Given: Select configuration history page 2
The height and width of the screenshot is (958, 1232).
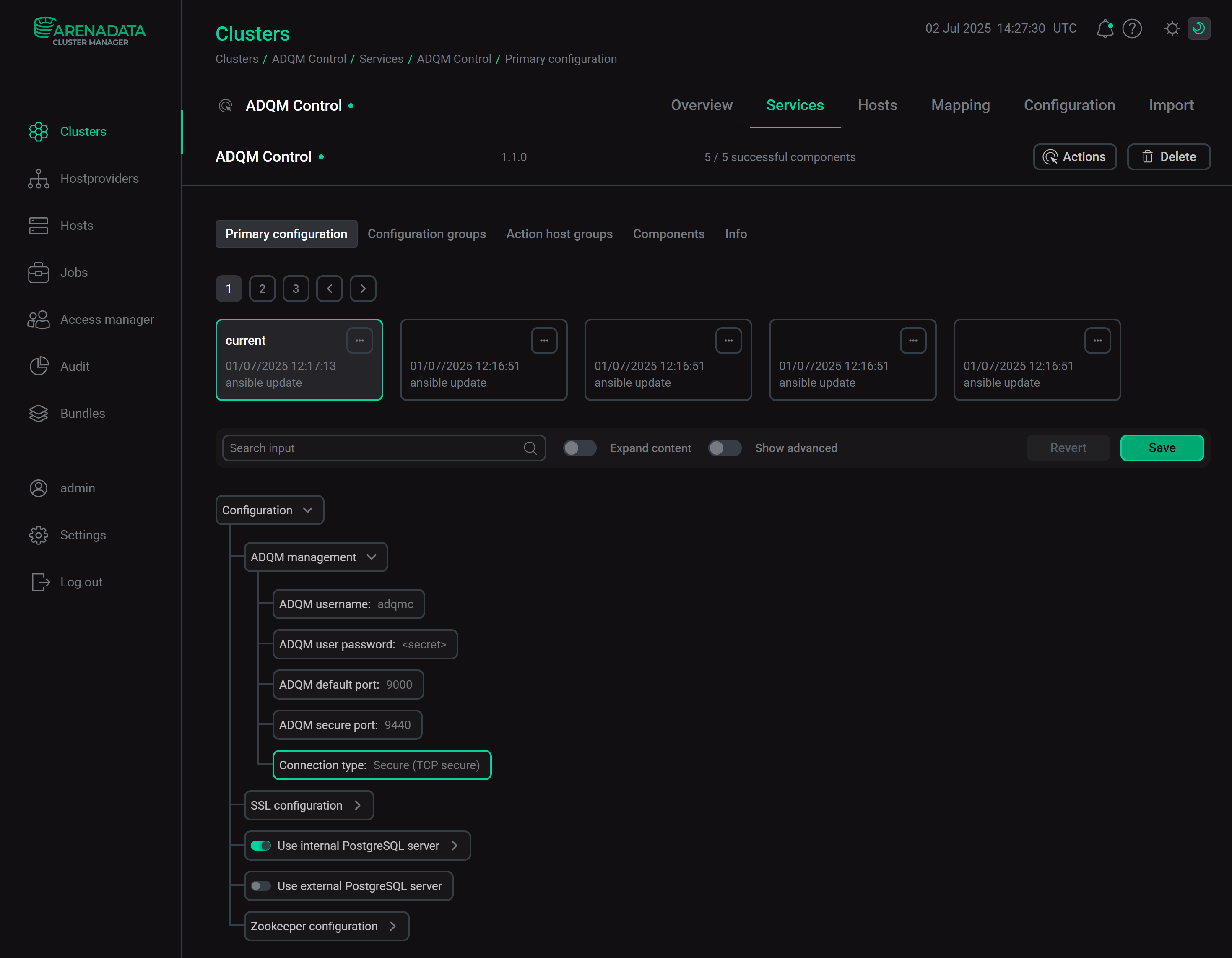Looking at the screenshot, I should 262,288.
